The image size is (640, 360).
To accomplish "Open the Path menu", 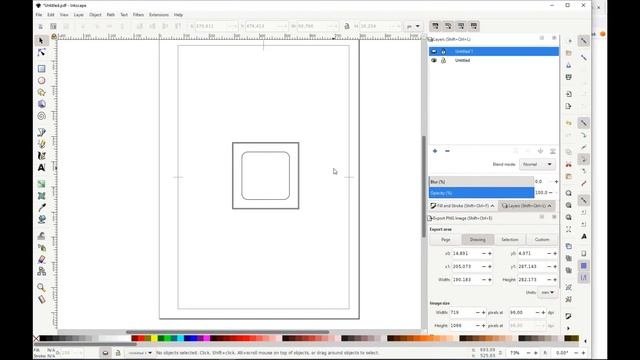I will click(111, 15).
